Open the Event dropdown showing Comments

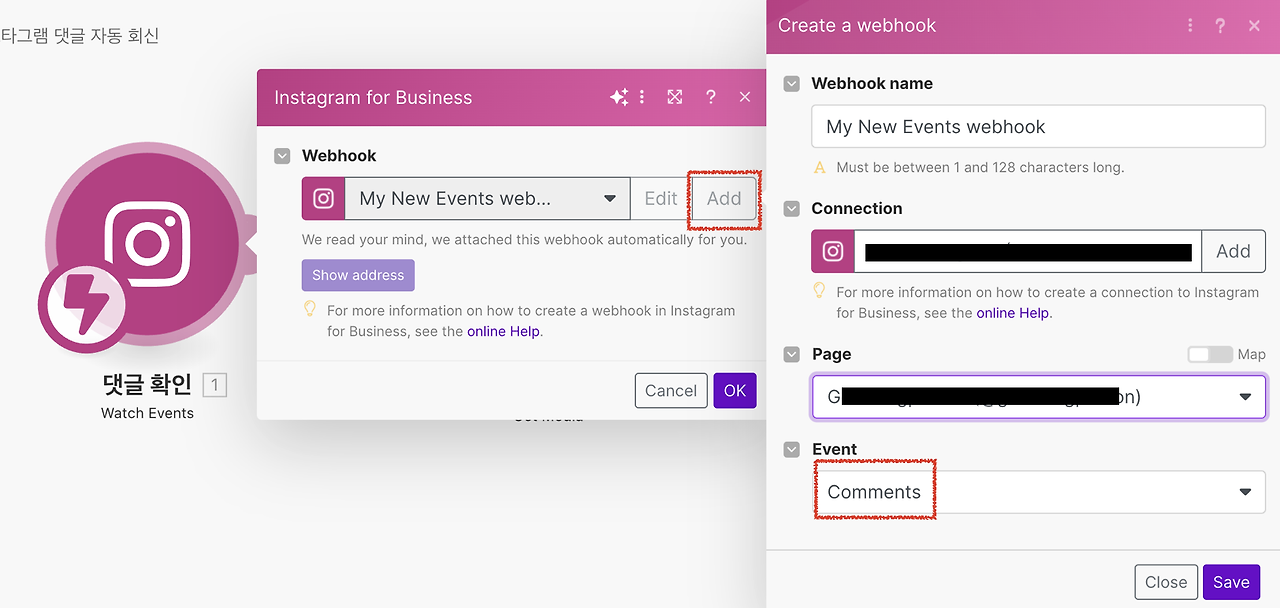[x=1039, y=492]
